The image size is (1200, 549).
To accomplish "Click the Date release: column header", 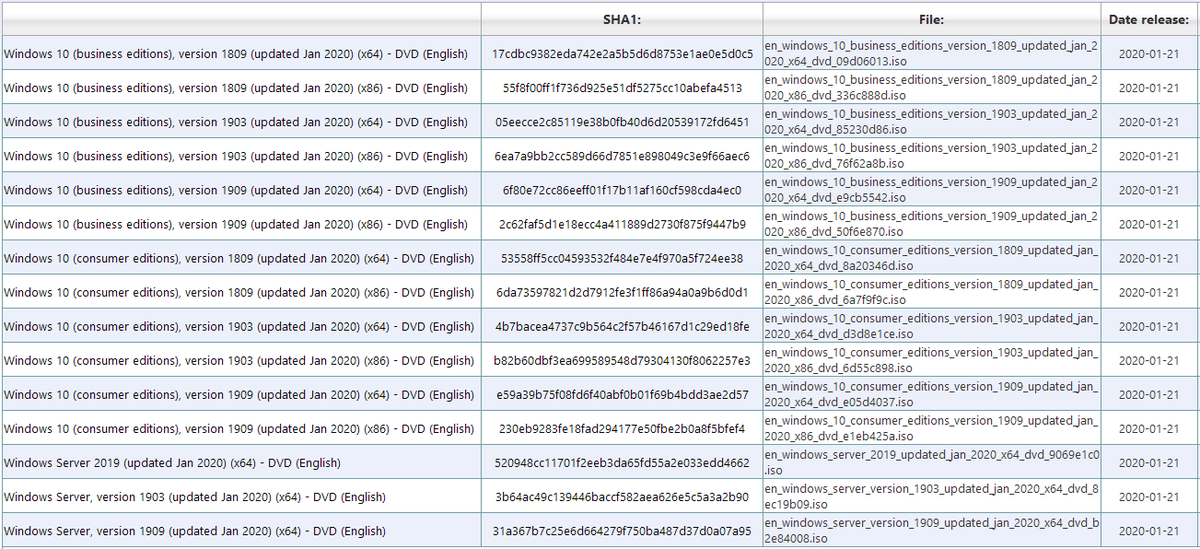I will pyautogui.click(x=1148, y=20).
